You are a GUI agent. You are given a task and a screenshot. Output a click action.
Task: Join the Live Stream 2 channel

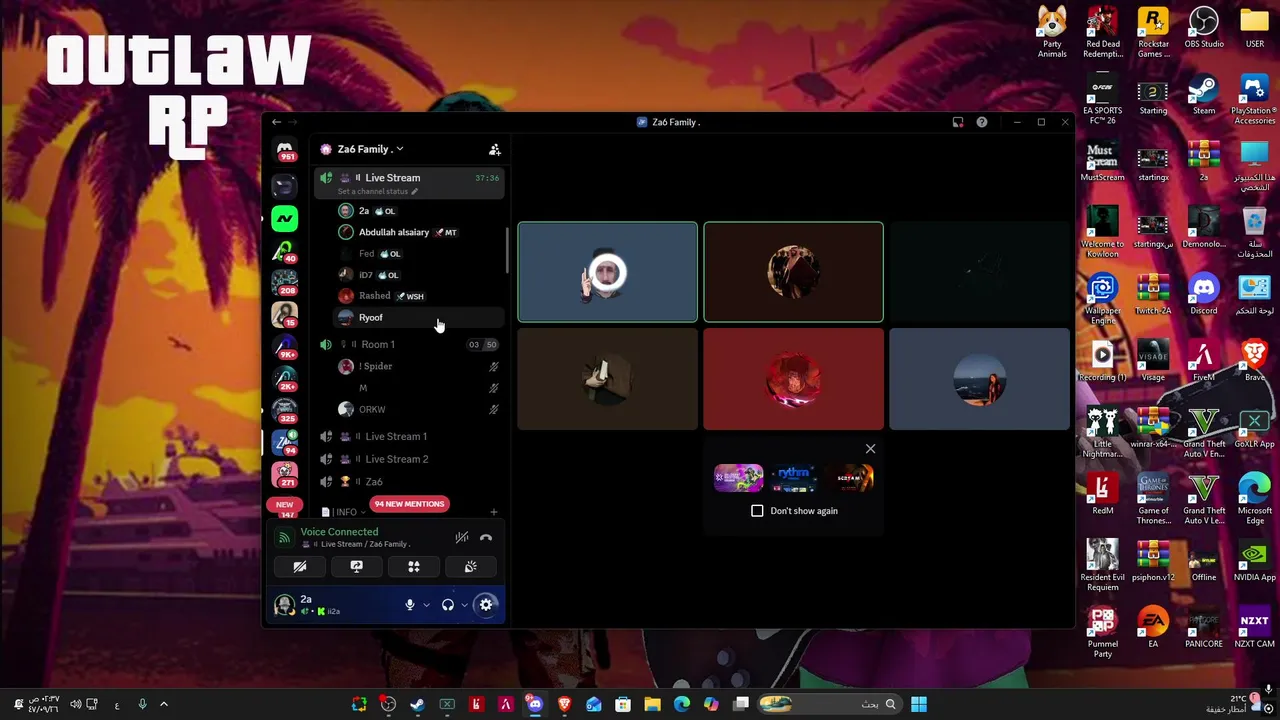408,459
